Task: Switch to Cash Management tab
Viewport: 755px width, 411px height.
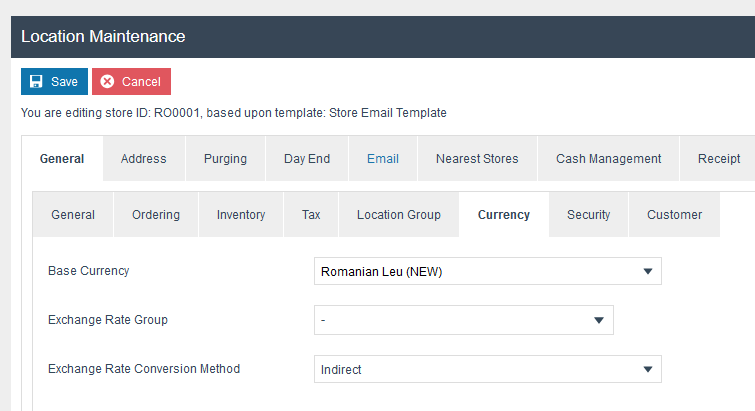Action: click(x=608, y=159)
